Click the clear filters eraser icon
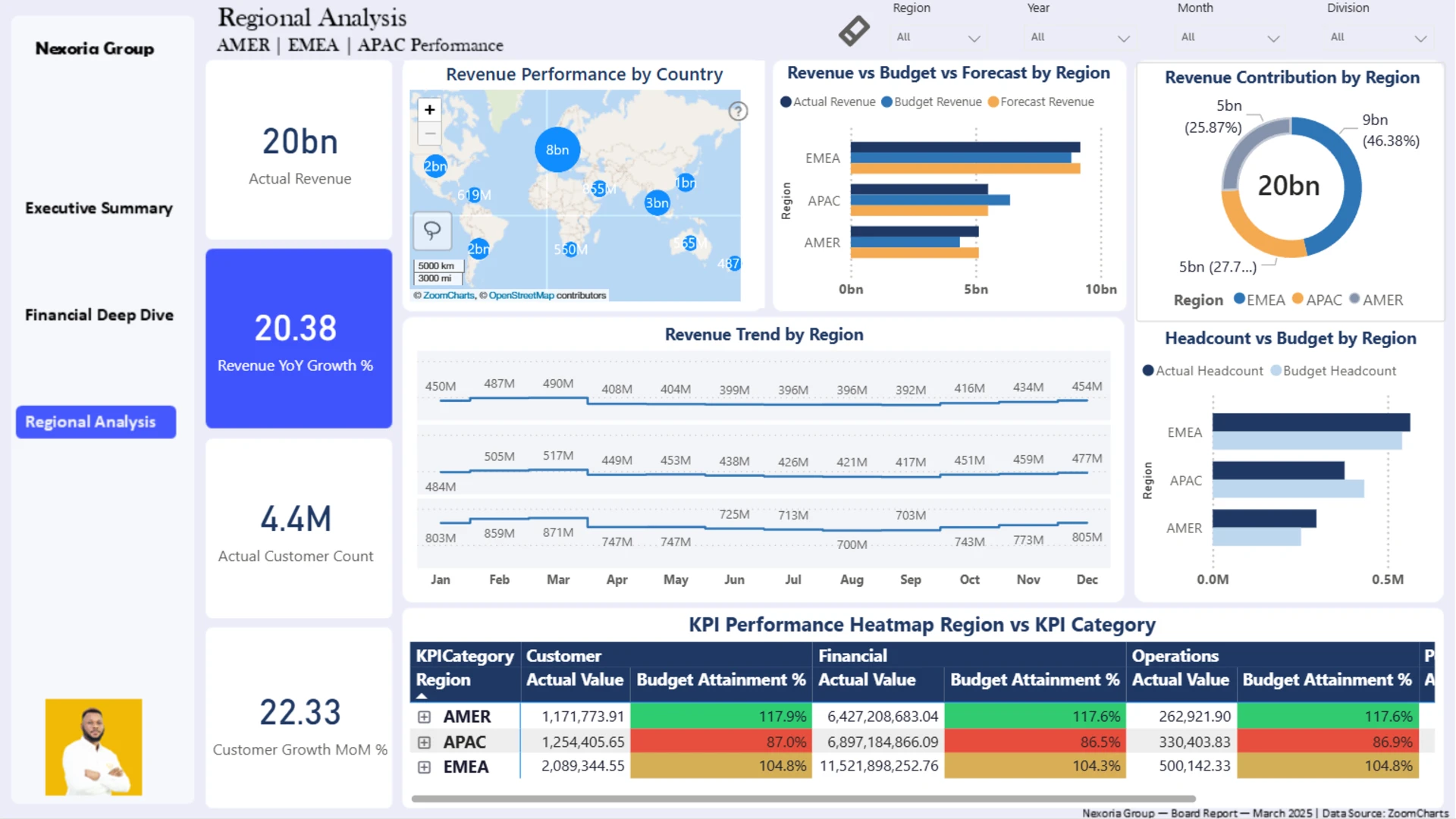 (x=854, y=31)
